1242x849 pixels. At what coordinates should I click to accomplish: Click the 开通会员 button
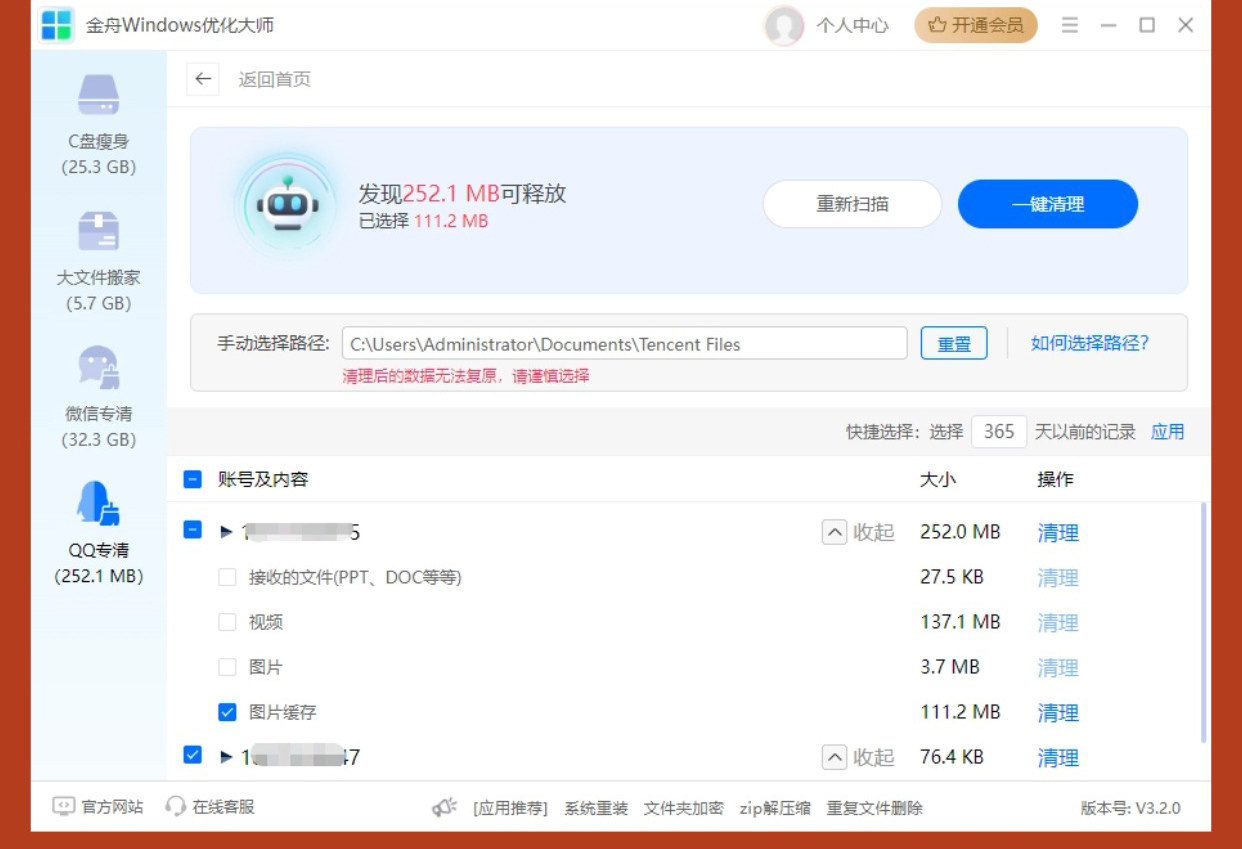(976, 26)
